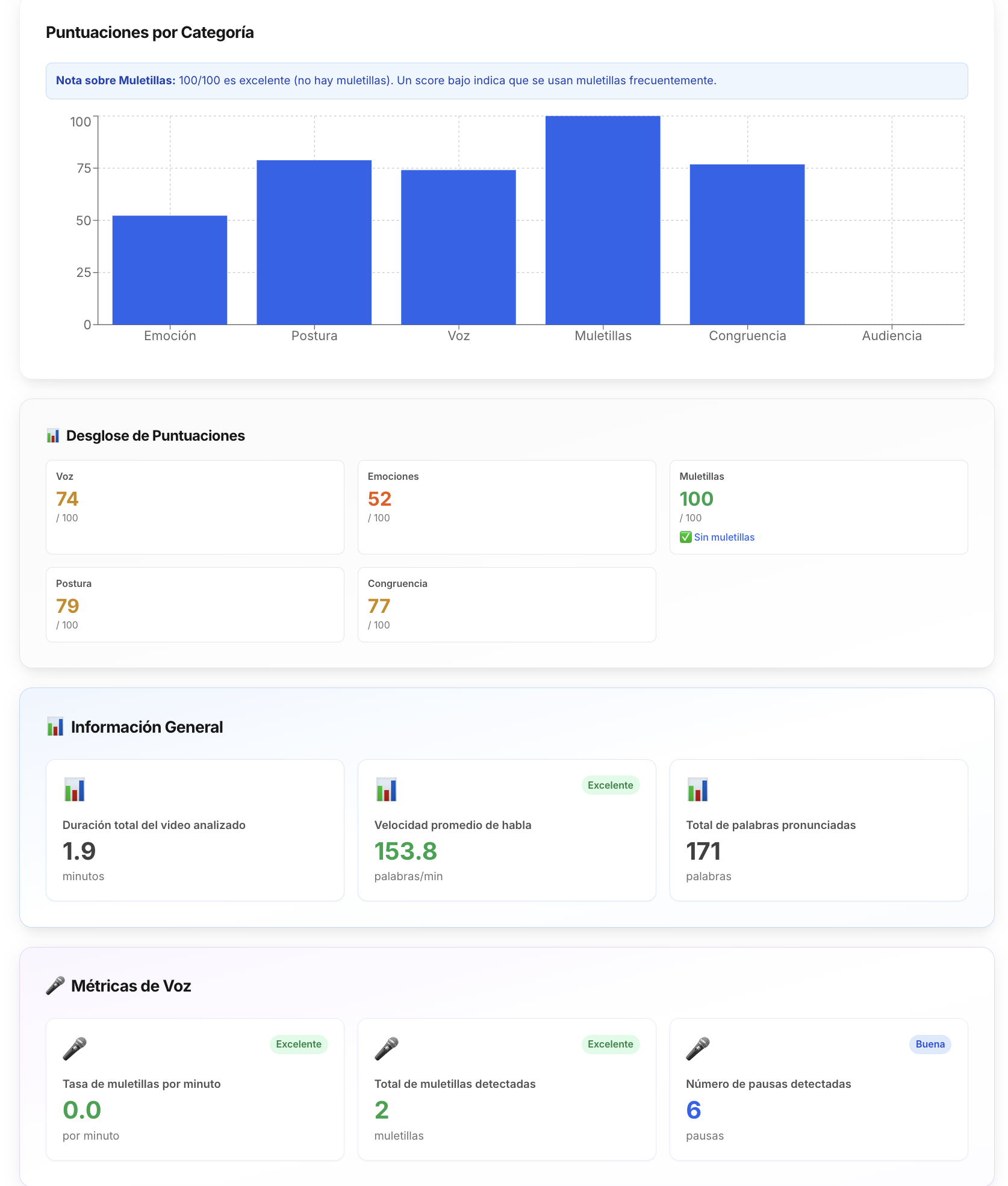This screenshot has width=1008, height=1186.
Task: Click the microphone icon in the Tasa de muletillas card
Action: [x=75, y=1048]
